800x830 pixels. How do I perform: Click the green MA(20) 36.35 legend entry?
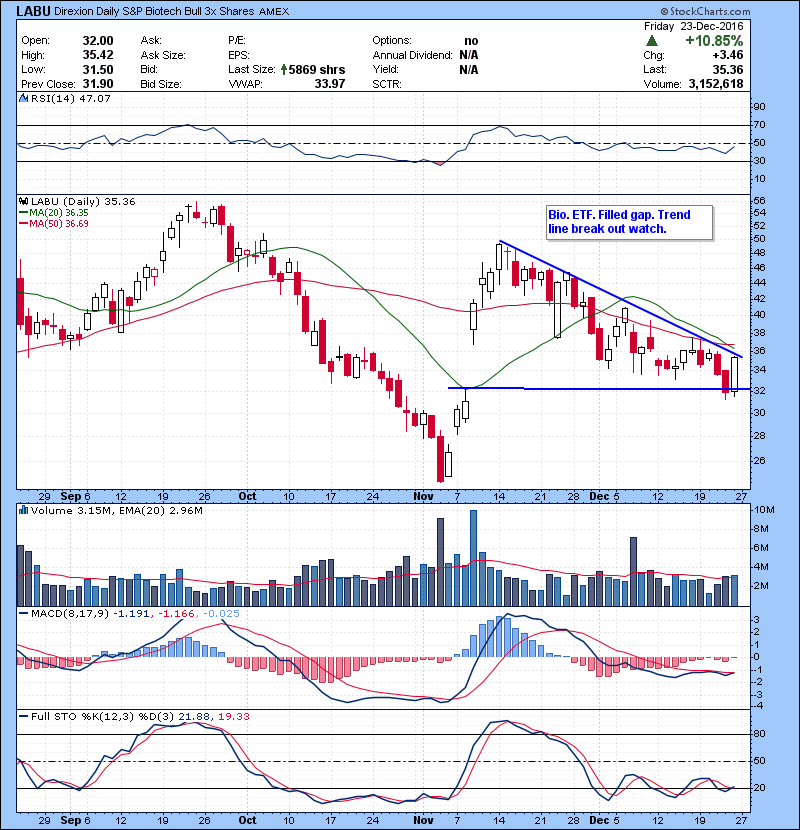(x=53, y=213)
